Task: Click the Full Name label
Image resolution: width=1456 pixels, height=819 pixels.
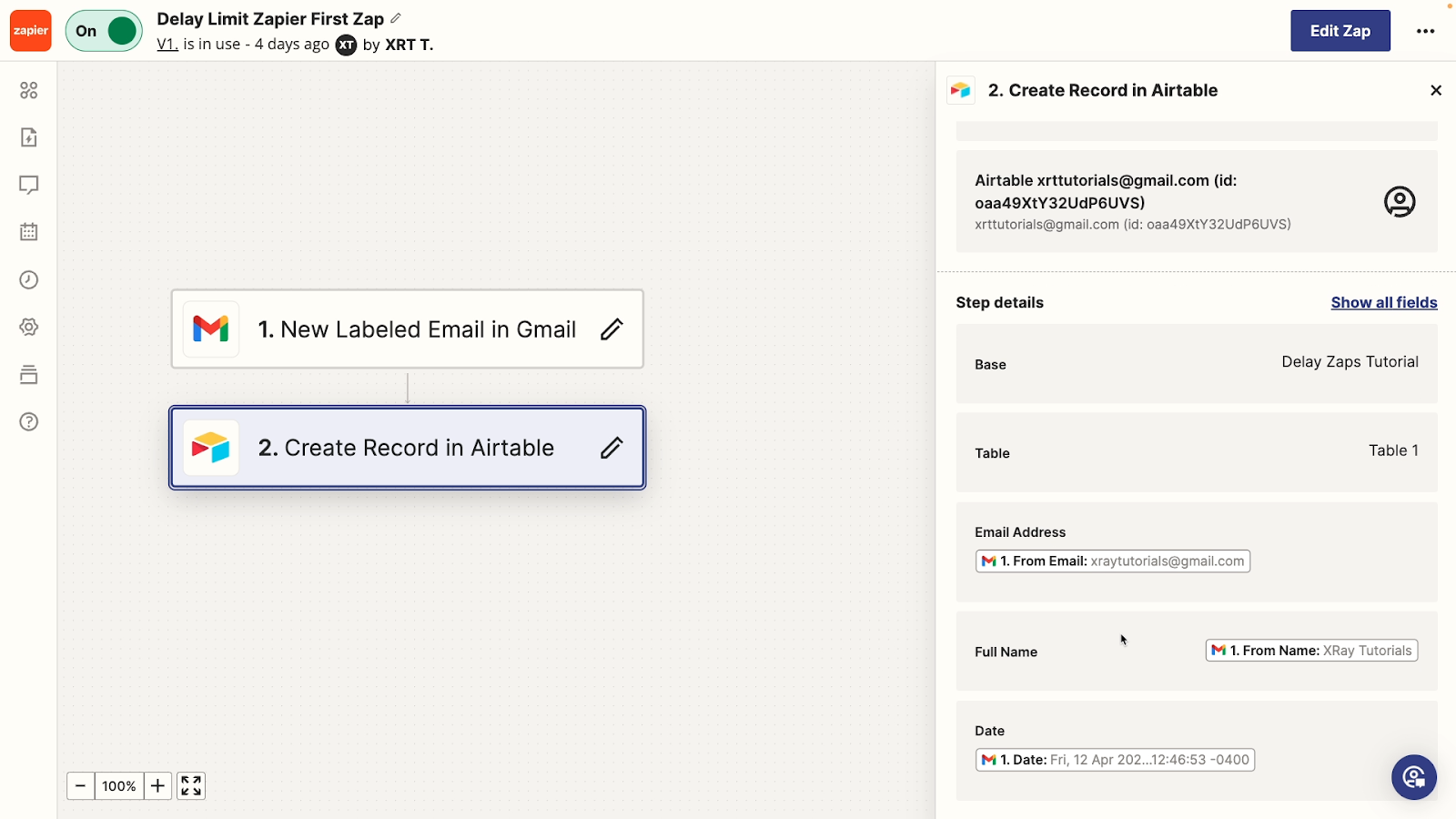Action: pos(1006,652)
